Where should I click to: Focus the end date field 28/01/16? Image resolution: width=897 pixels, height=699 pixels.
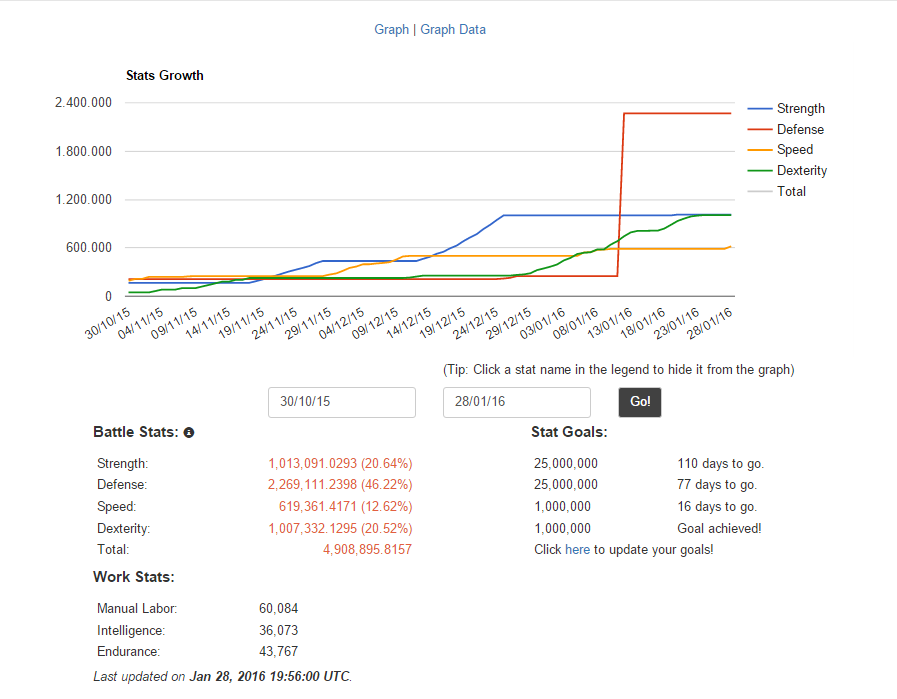[517, 402]
